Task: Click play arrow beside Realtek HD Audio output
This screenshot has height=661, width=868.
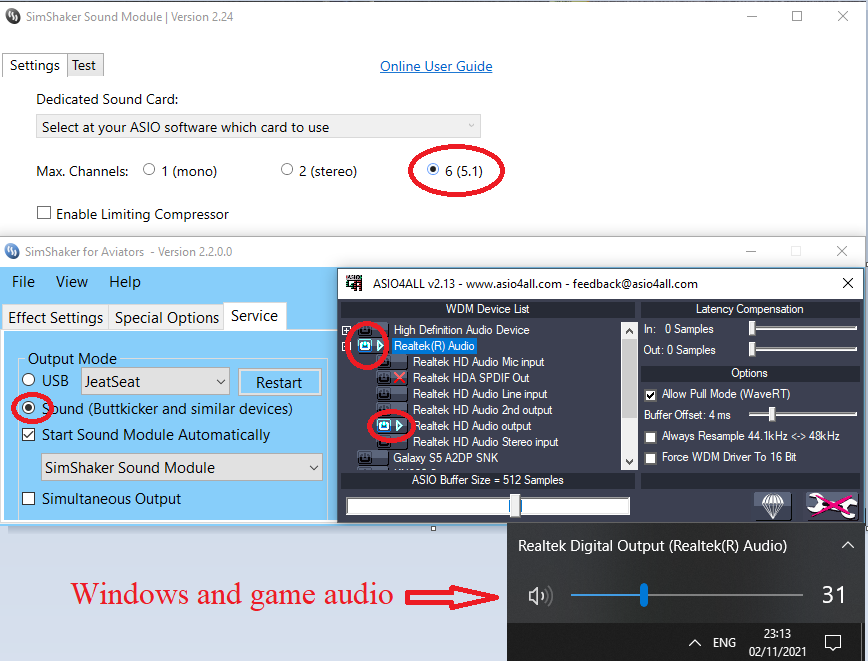Action: (x=399, y=426)
